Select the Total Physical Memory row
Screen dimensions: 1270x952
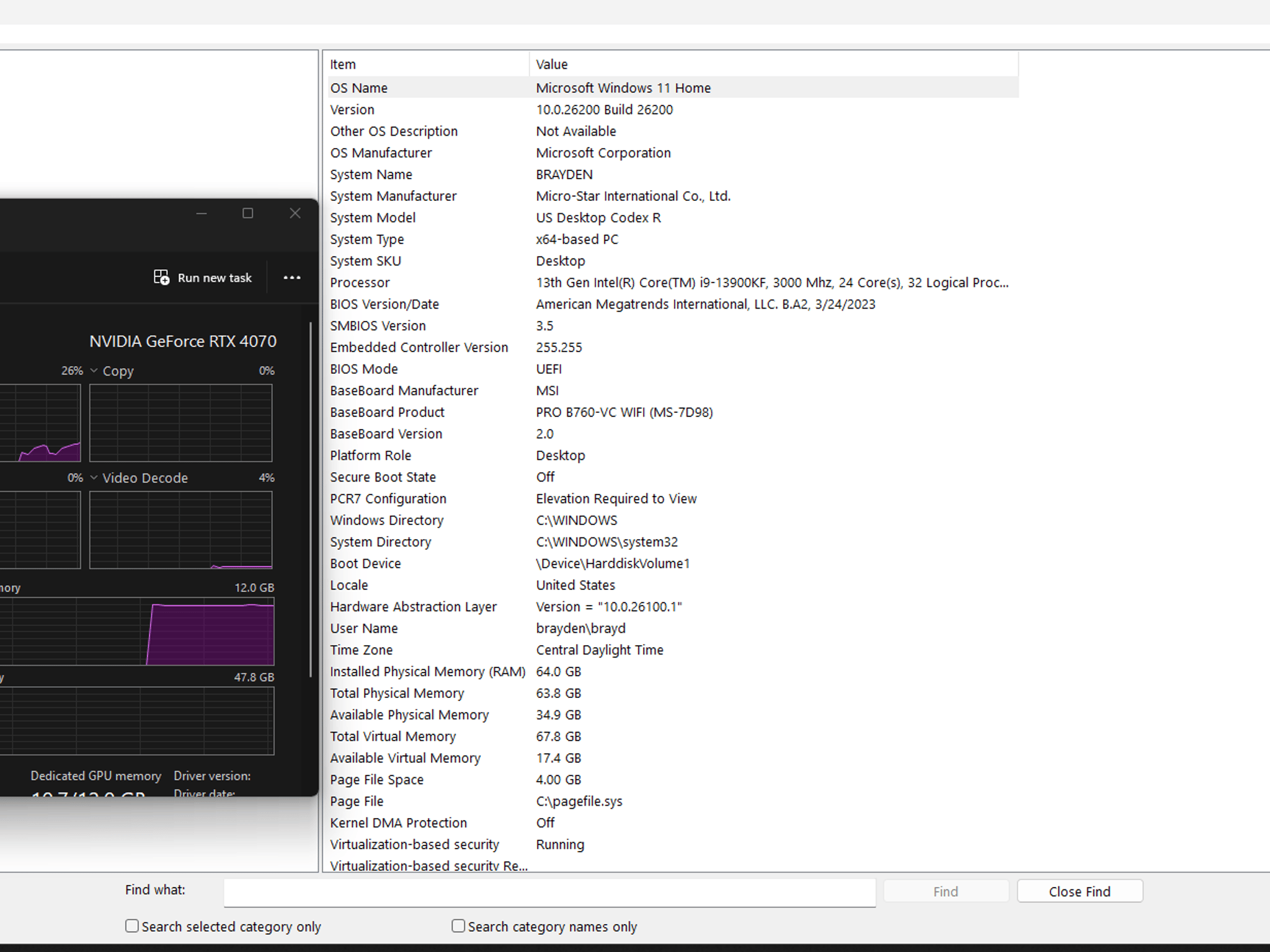(673, 694)
